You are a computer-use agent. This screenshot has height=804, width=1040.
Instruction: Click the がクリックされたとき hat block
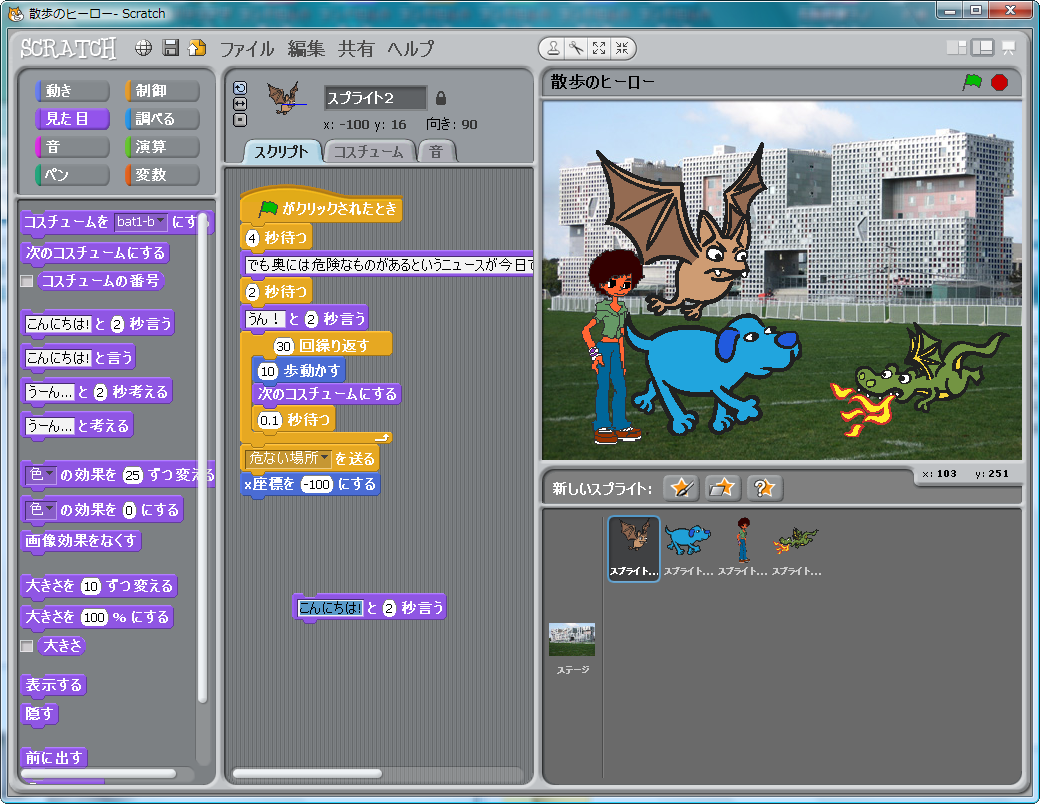321,207
